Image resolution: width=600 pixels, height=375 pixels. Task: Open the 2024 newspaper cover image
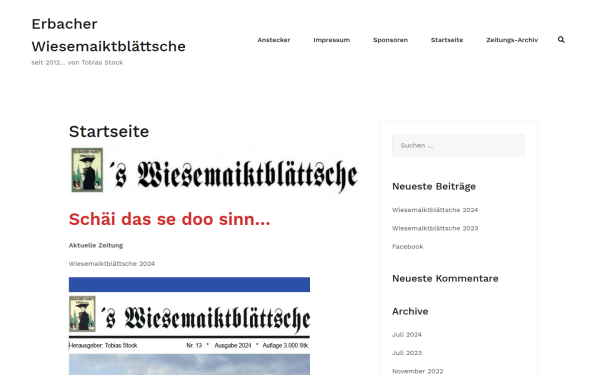[189, 326]
